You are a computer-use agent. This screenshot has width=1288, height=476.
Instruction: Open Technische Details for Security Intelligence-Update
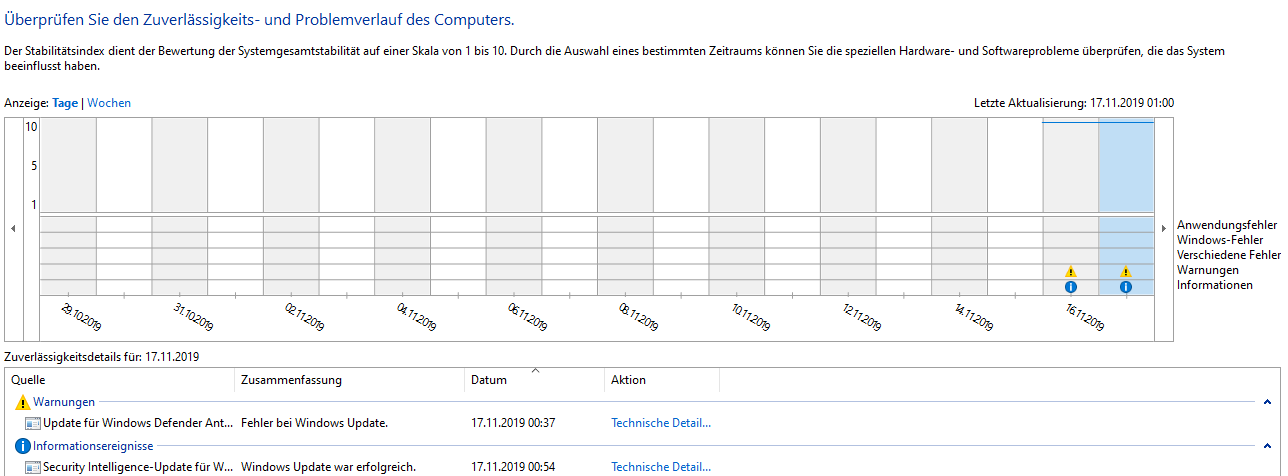[x=661, y=467]
